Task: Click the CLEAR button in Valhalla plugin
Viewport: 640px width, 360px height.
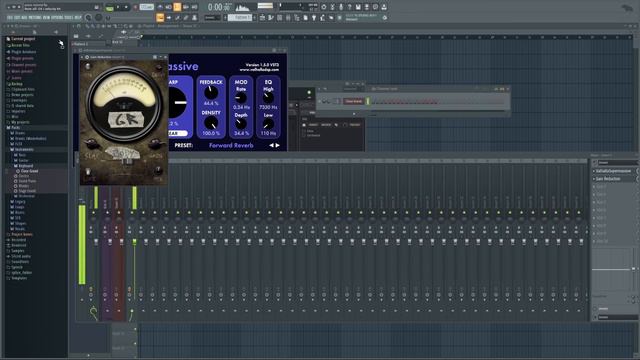Action: tap(177, 133)
